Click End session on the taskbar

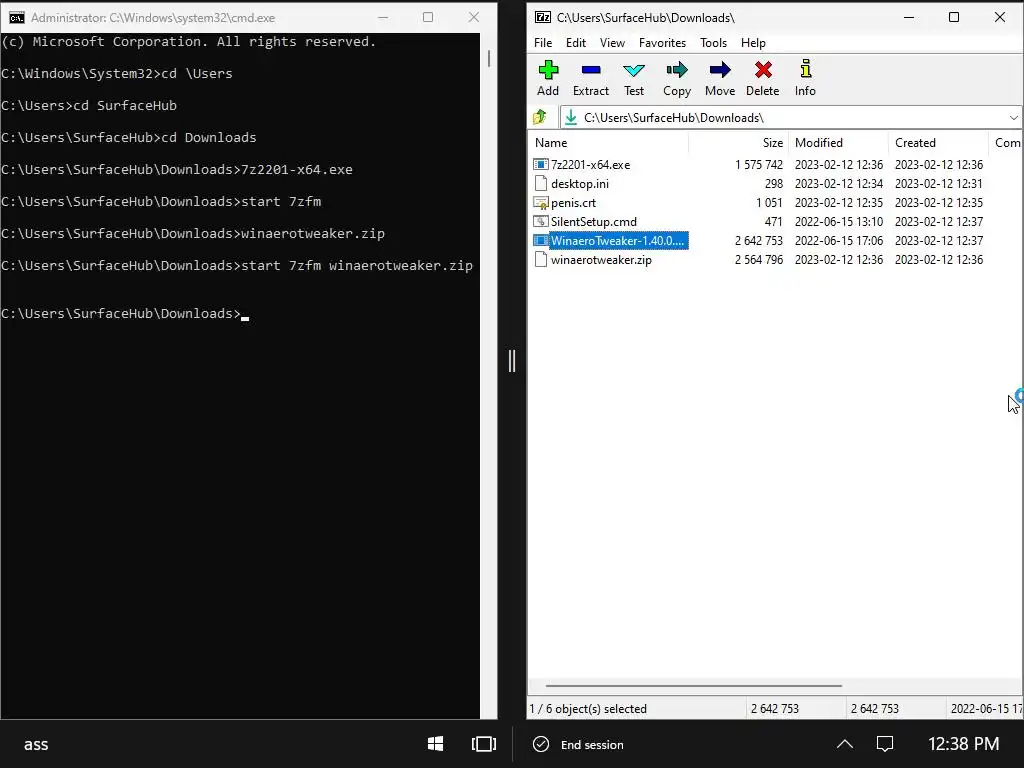click(578, 744)
